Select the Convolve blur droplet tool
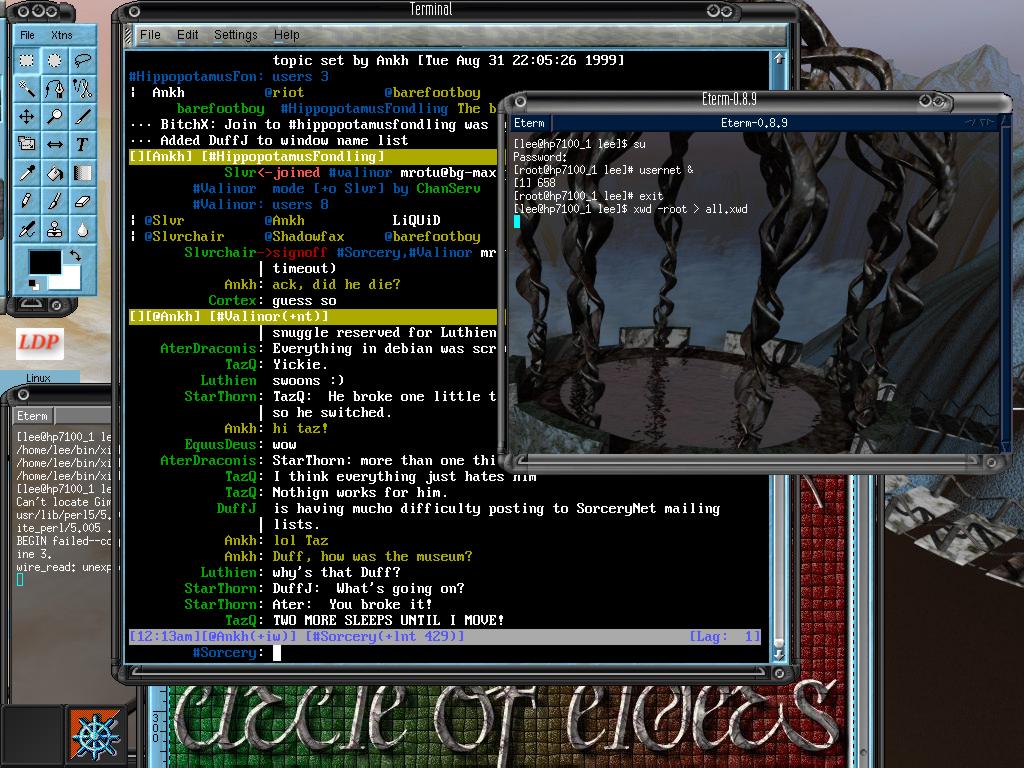 [82, 229]
